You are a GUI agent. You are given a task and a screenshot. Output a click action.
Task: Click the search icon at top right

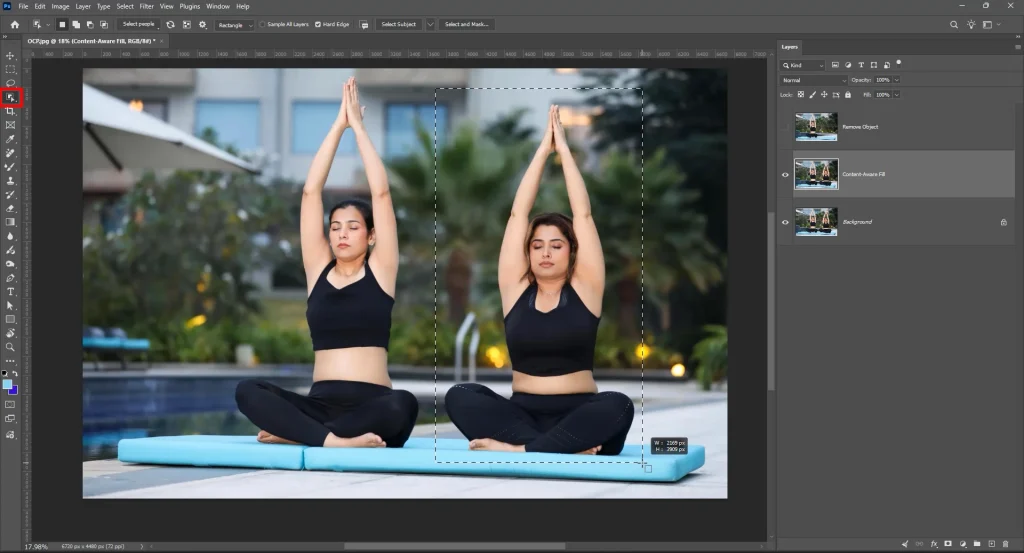[953, 25]
